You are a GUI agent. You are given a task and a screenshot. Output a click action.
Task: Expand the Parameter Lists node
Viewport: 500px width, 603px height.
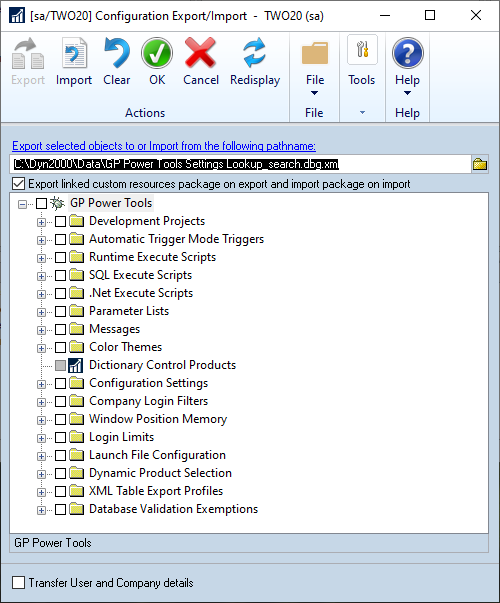pyautogui.click(x=41, y=312)
